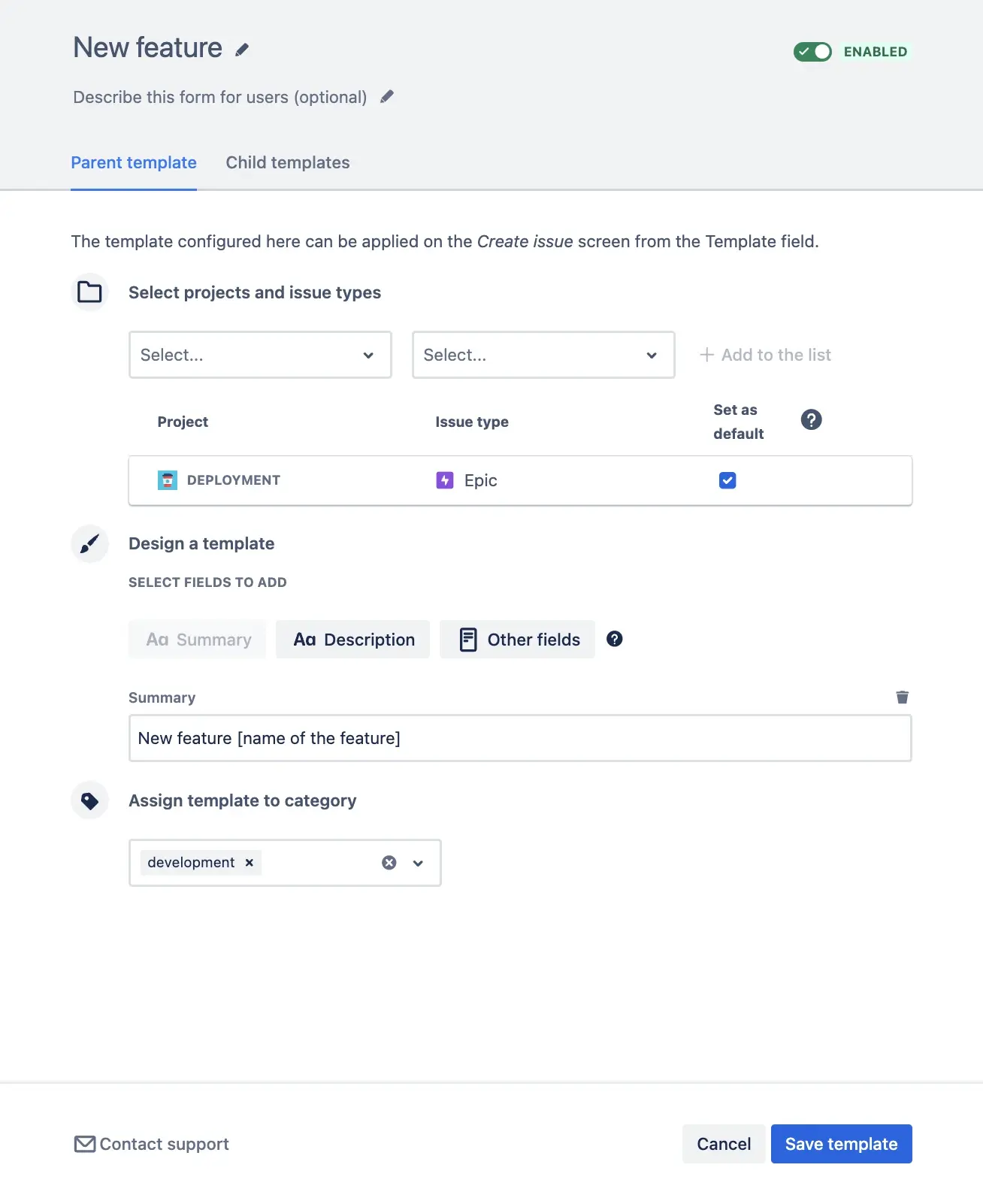Switch to the Child templates tab
The image size is (983, 1204).
(287, 163)
